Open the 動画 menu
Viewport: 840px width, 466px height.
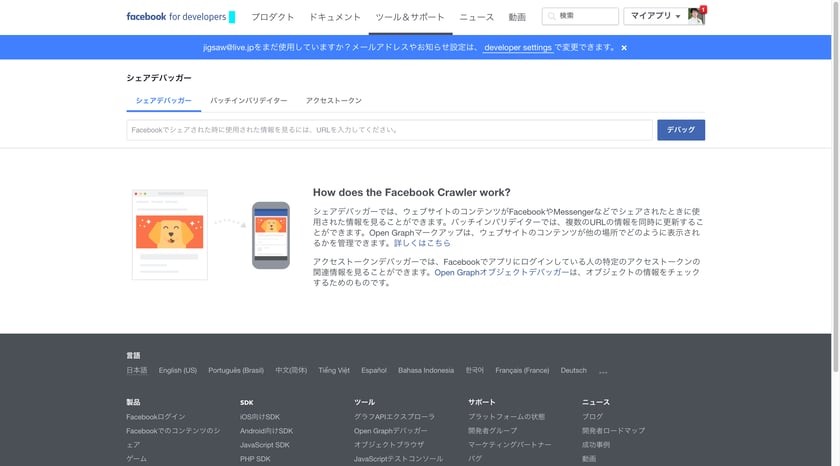(x=517, y=17)
